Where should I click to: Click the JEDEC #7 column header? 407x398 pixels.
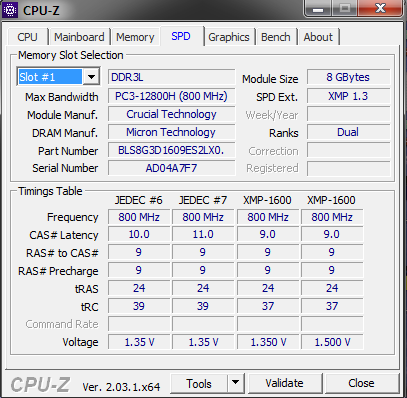click(x=203, y=200)
